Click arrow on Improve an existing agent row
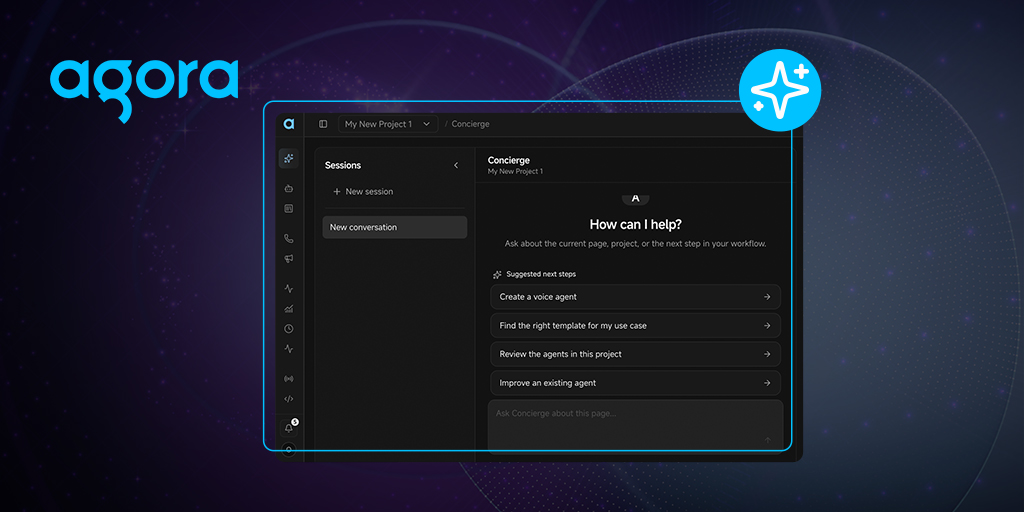The height and width of the screenshot is (512, 1024). point(767,383)
